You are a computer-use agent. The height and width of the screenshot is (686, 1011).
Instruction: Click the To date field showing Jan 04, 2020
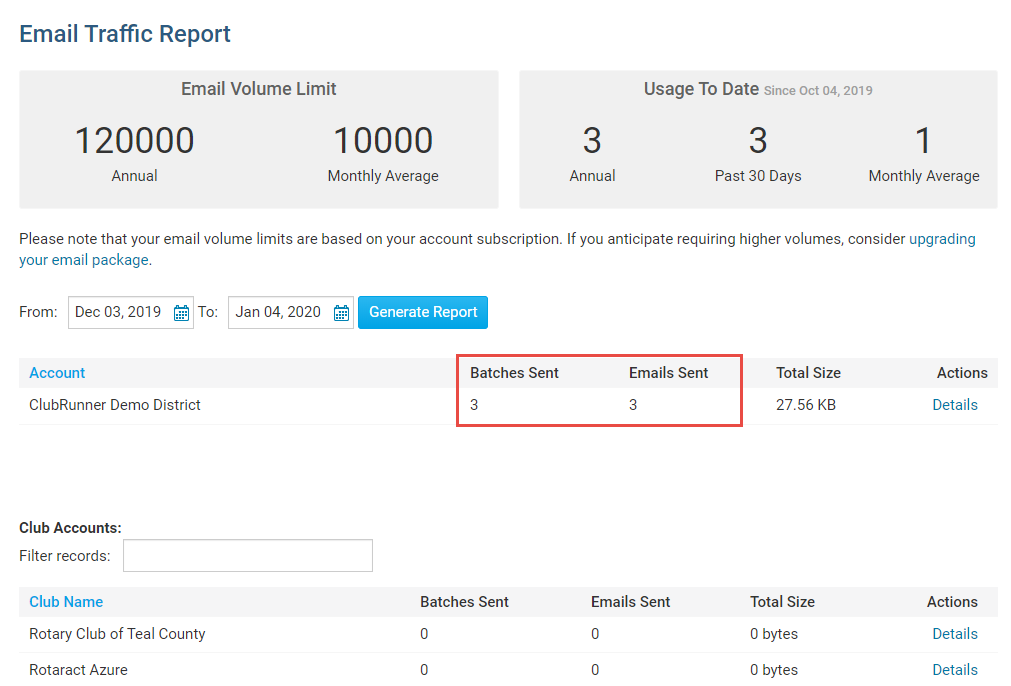pos(278,312)
